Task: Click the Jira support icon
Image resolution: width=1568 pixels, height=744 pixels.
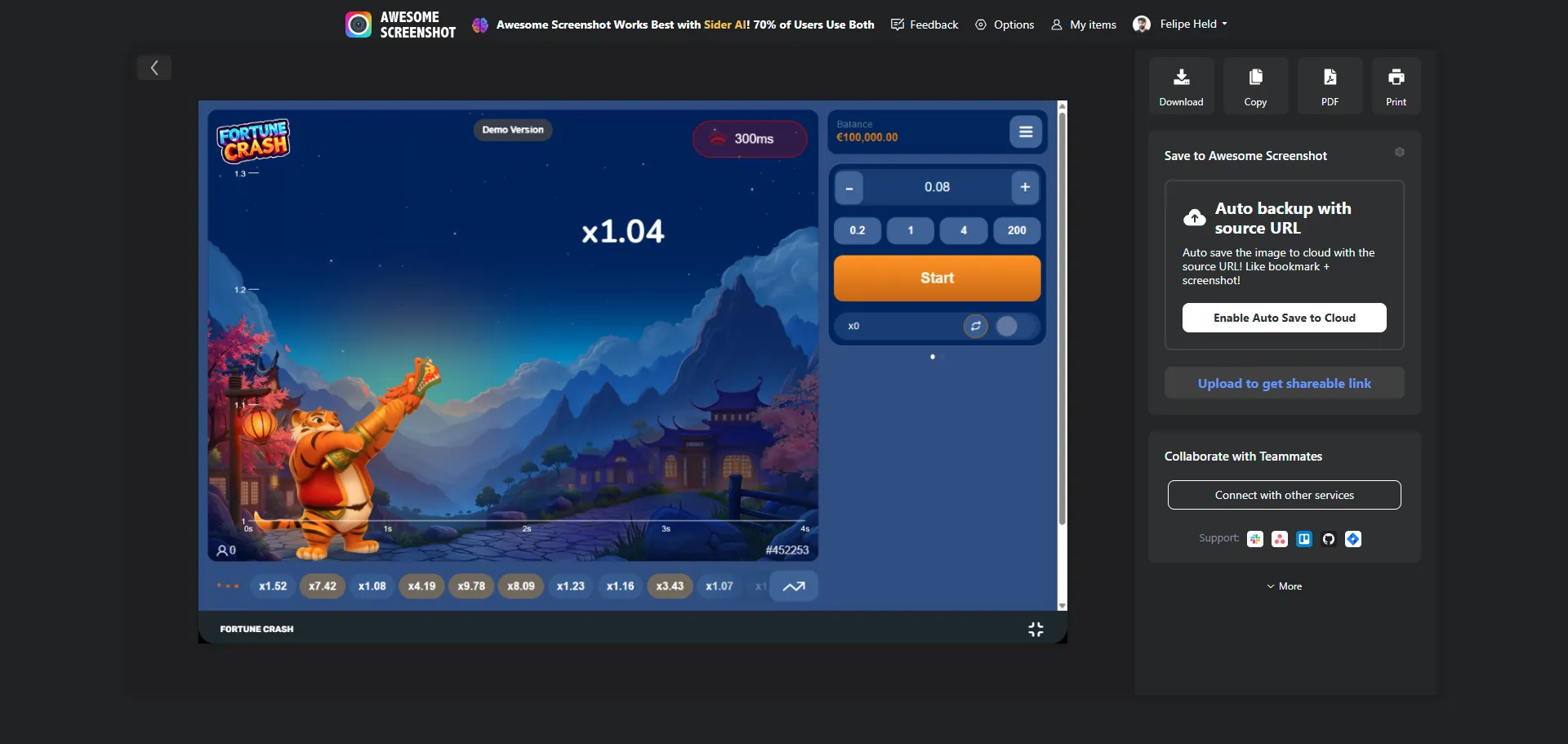Action: [1353, 539]
